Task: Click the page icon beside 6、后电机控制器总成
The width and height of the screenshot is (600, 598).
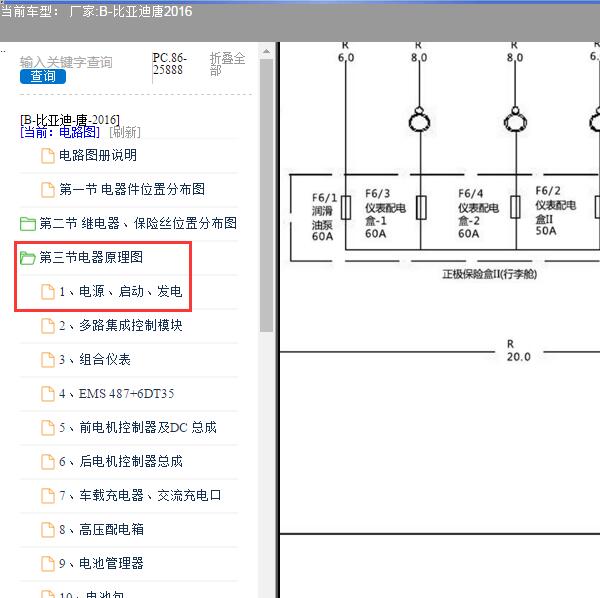Action: pyautogui.click(x=48, y=462)
